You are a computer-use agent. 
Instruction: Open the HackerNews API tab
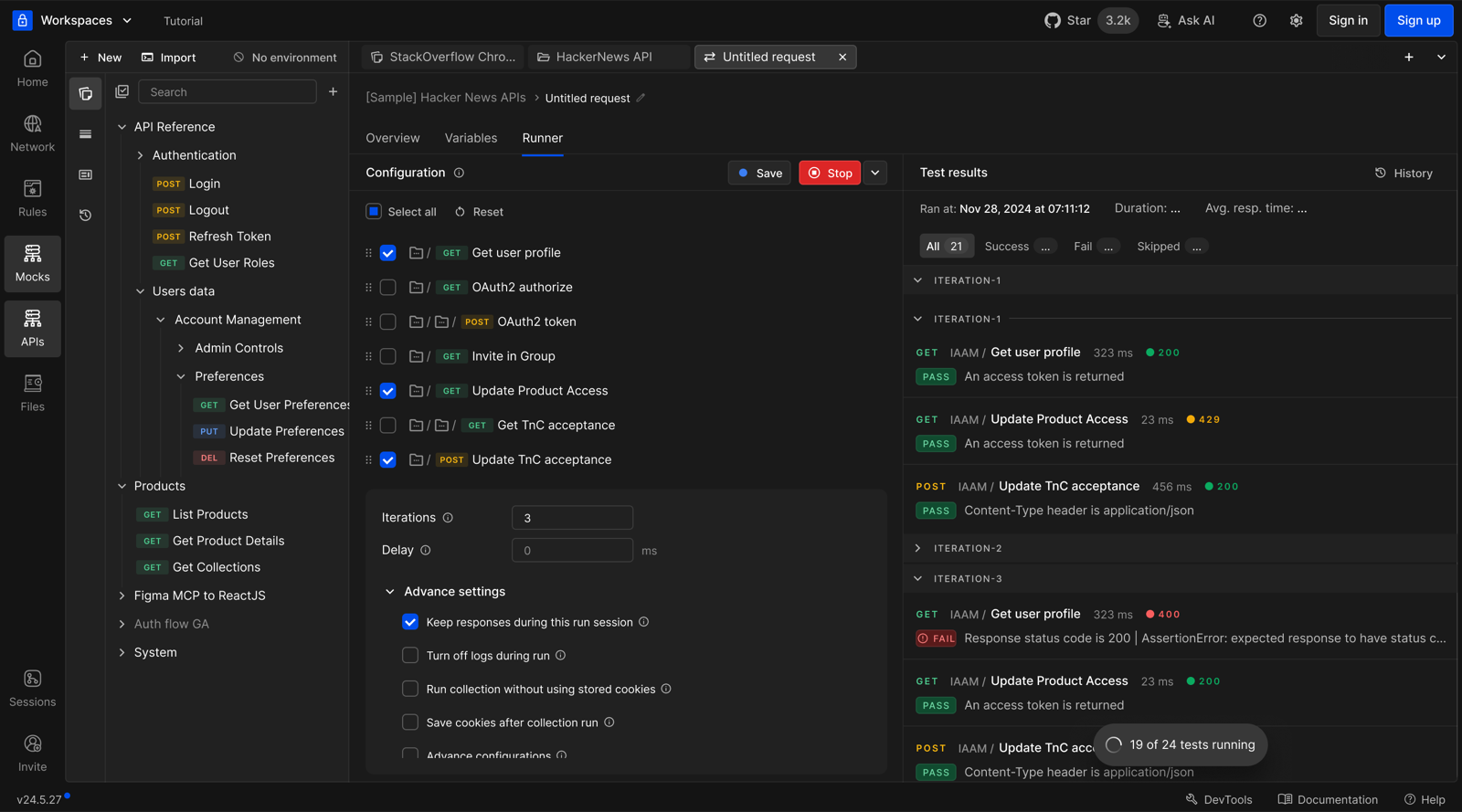[x=609, y=57]
